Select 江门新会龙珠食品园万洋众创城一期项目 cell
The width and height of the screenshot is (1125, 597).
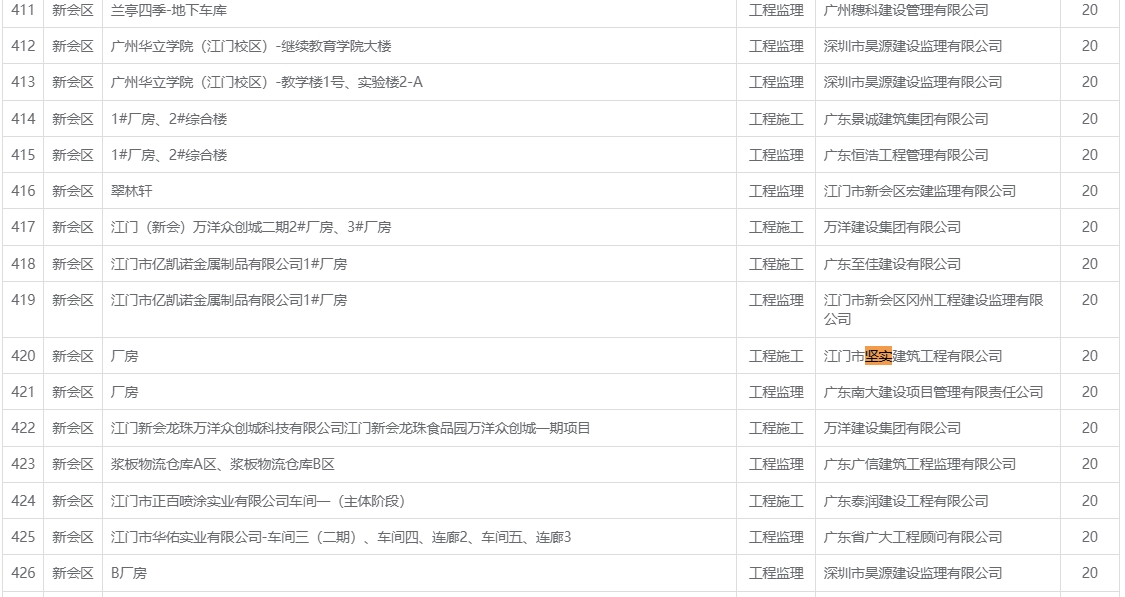click(350, 428)
